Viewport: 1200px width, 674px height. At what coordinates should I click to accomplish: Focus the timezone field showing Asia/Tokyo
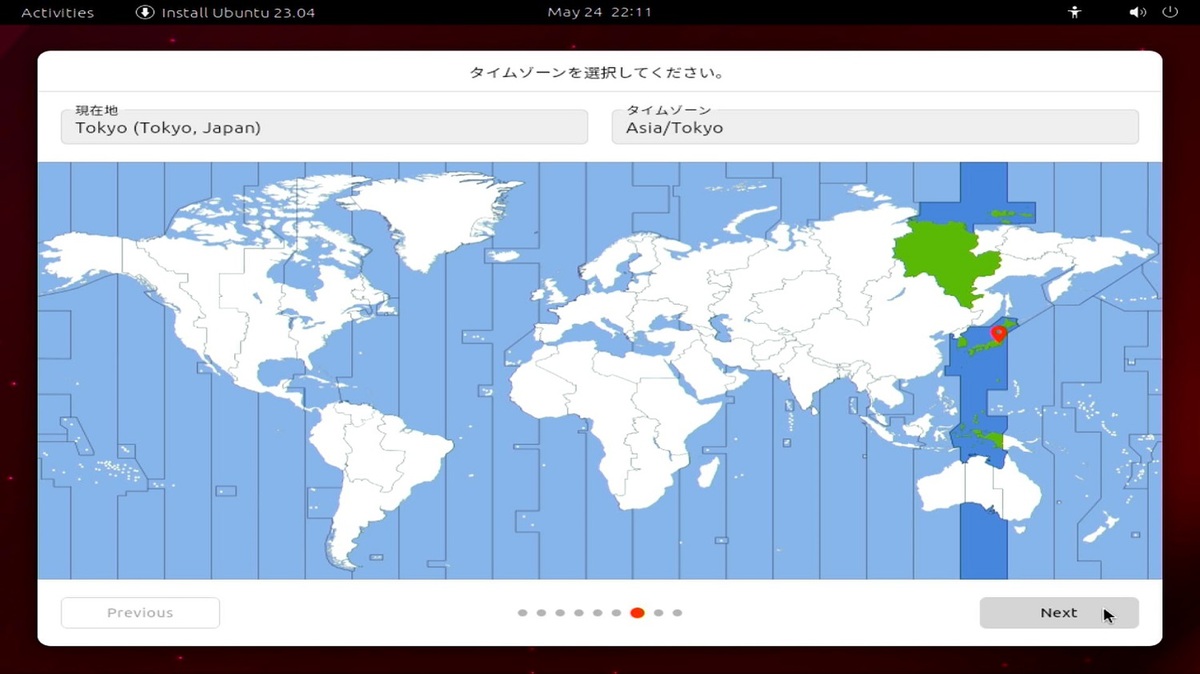point(875,127)
